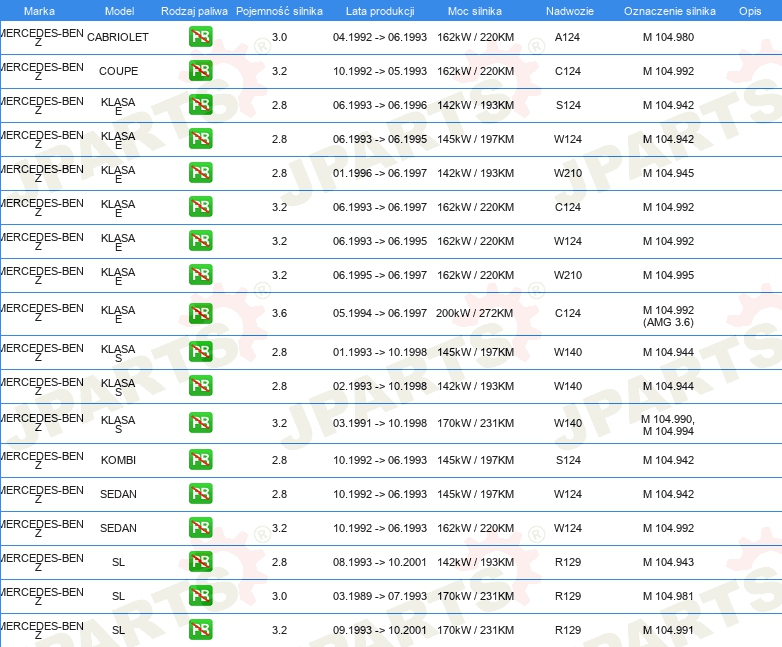Click the Opis column header
Viewport: 782px width, 647px height.
[749, 11]
